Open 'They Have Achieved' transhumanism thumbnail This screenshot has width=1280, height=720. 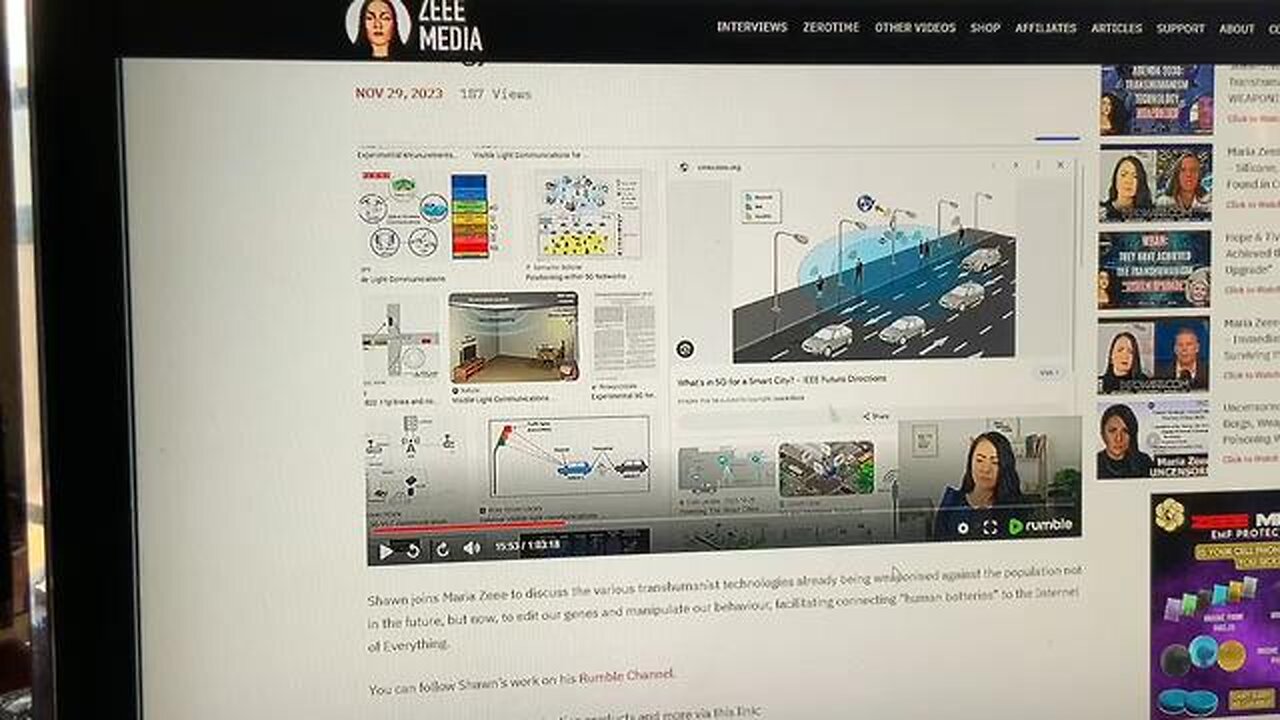[1154, 270]
